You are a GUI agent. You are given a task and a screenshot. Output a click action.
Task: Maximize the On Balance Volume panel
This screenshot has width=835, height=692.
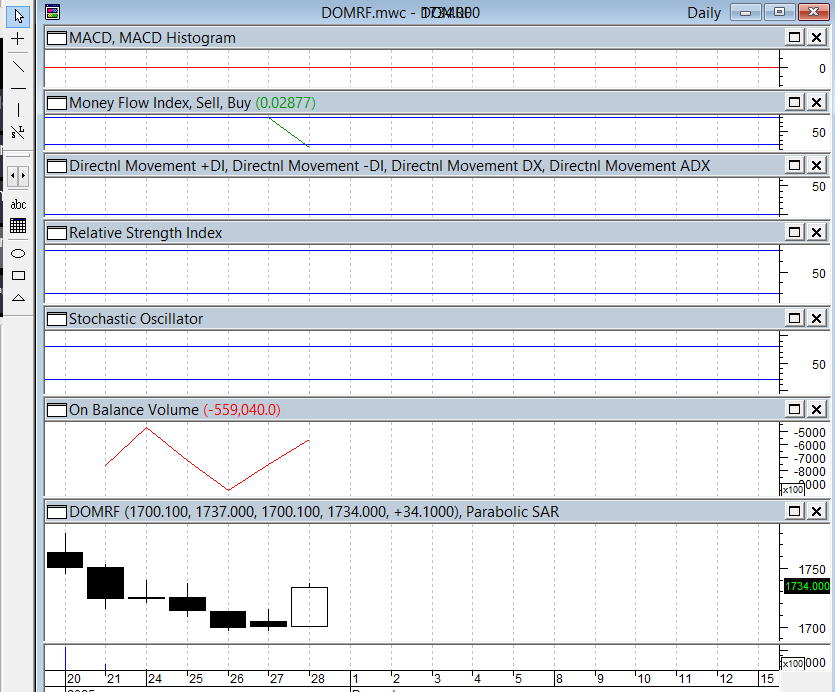click(795, 409)
